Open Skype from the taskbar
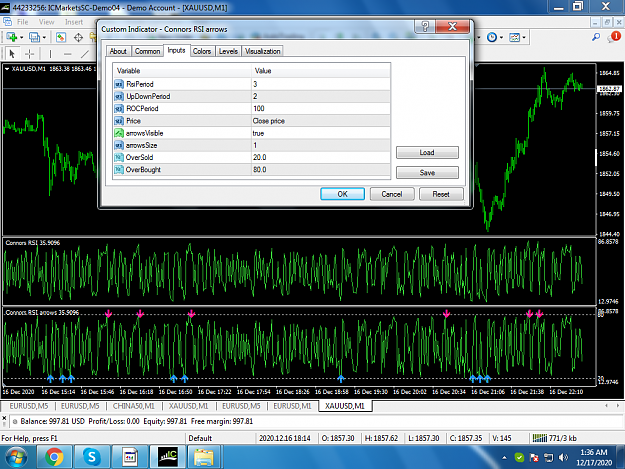This screenshot has height=469, width=625. coord(91,457)
